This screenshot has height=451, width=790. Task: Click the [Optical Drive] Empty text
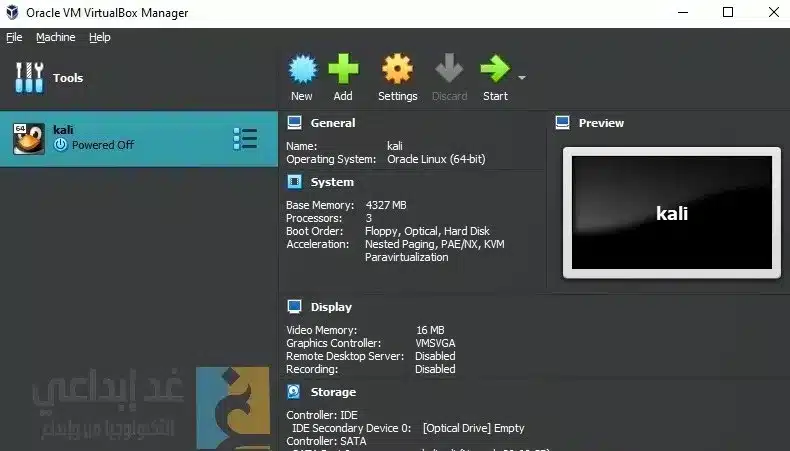pos(474,428)
